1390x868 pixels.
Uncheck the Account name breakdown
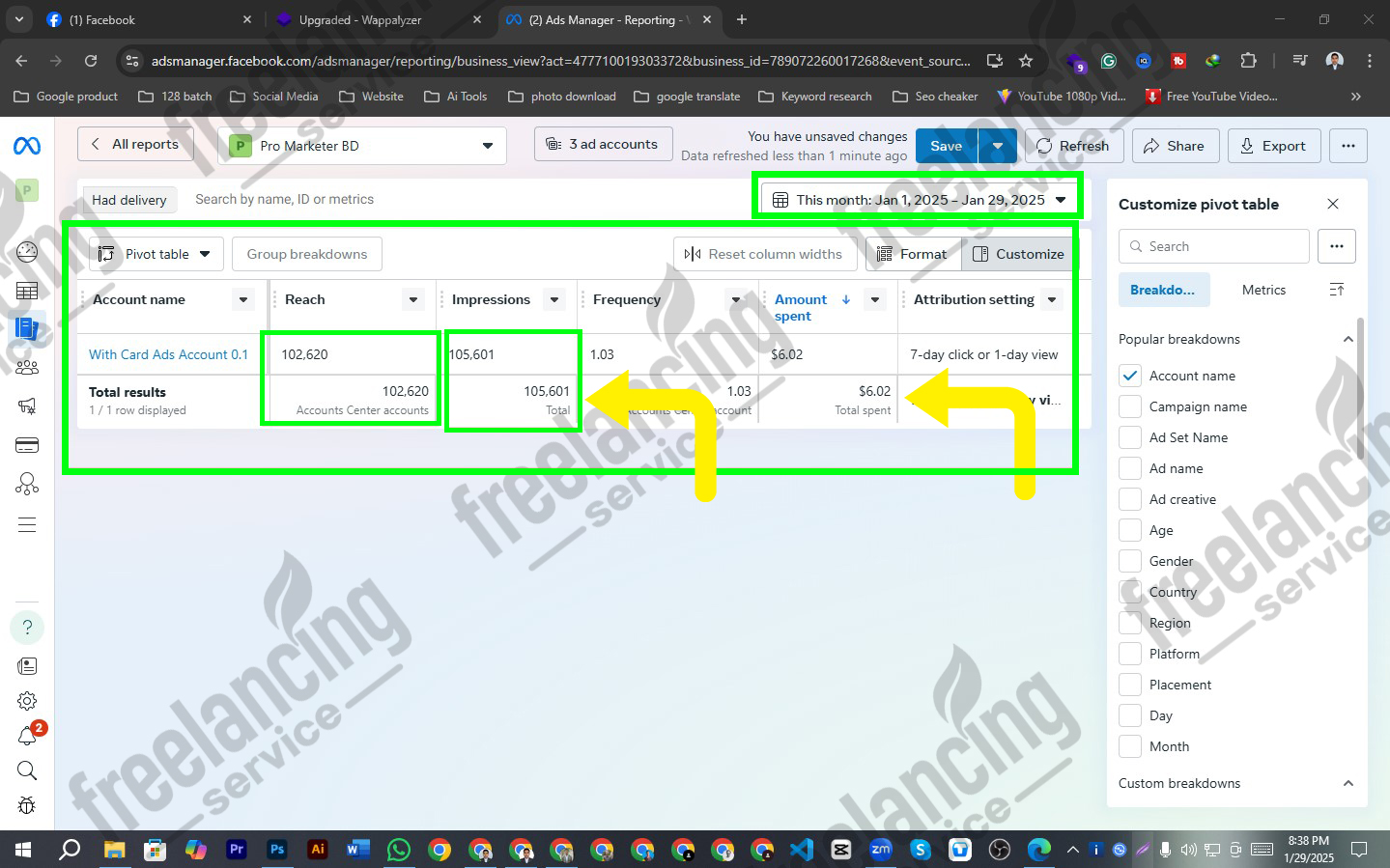pyautogui.click(x=1130, y=376)
